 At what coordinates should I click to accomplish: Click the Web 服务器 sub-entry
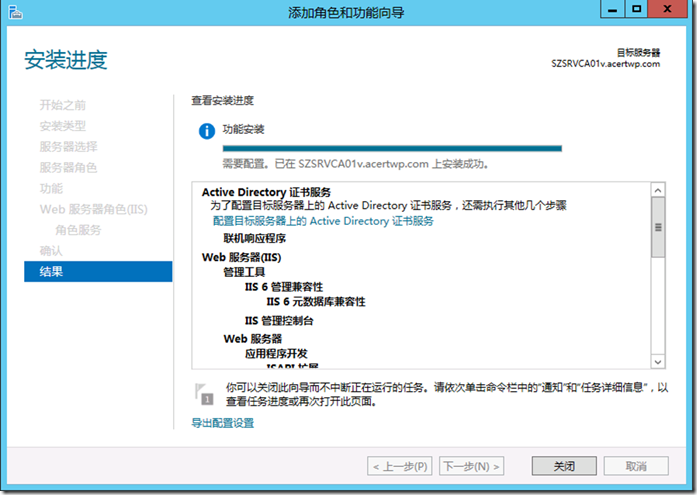[252, 339]
